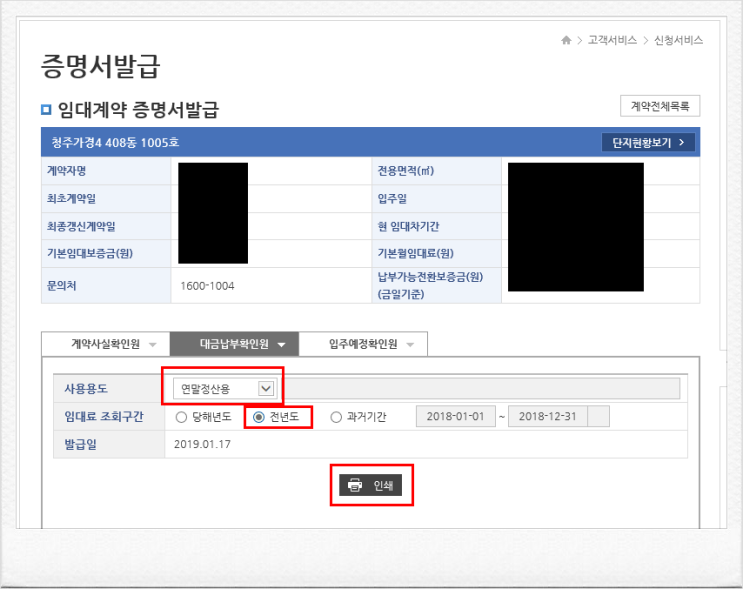Click the 1600-1004 contact number

(207, 286)
